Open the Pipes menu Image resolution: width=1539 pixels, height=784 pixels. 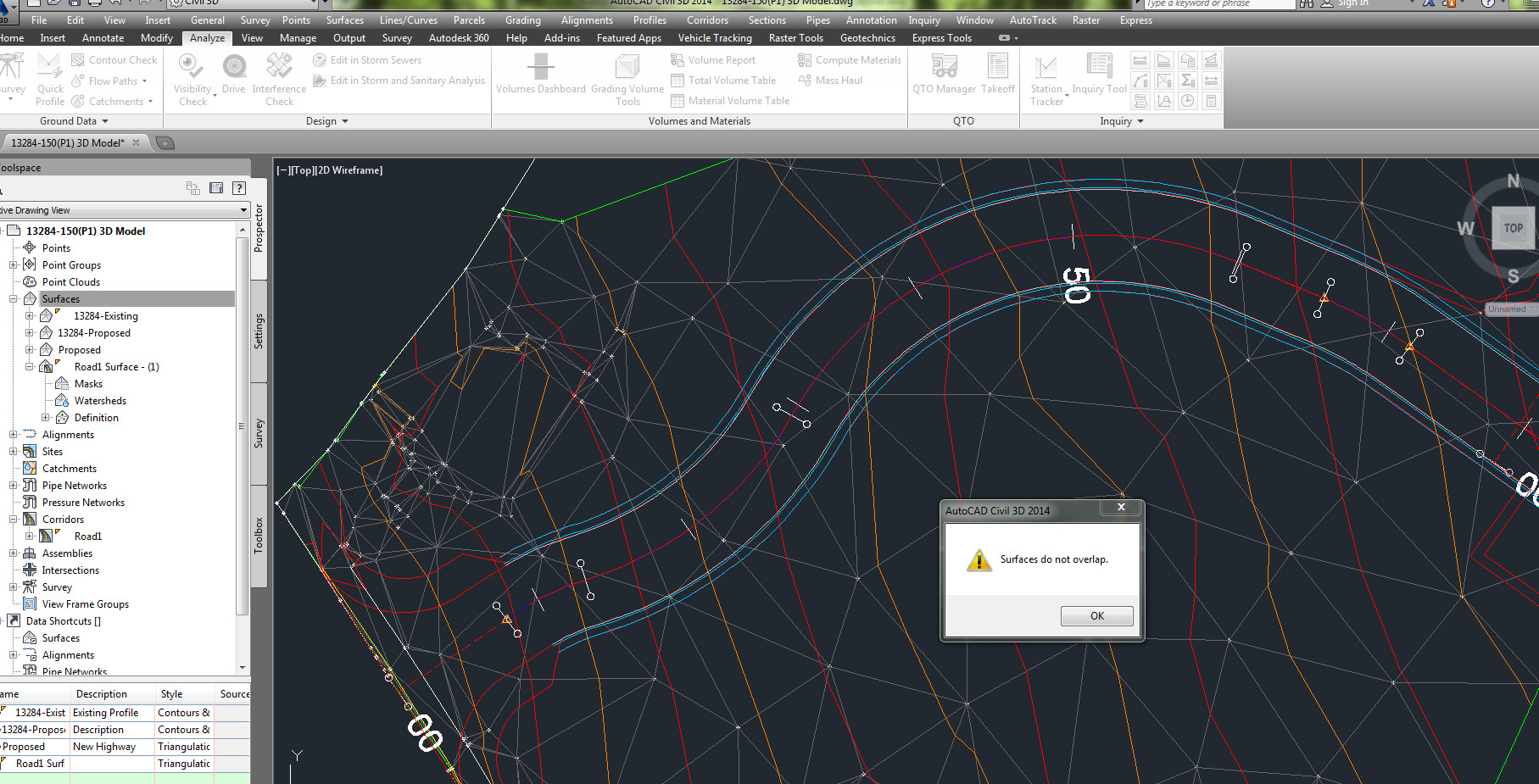click(x=818, y=20)
